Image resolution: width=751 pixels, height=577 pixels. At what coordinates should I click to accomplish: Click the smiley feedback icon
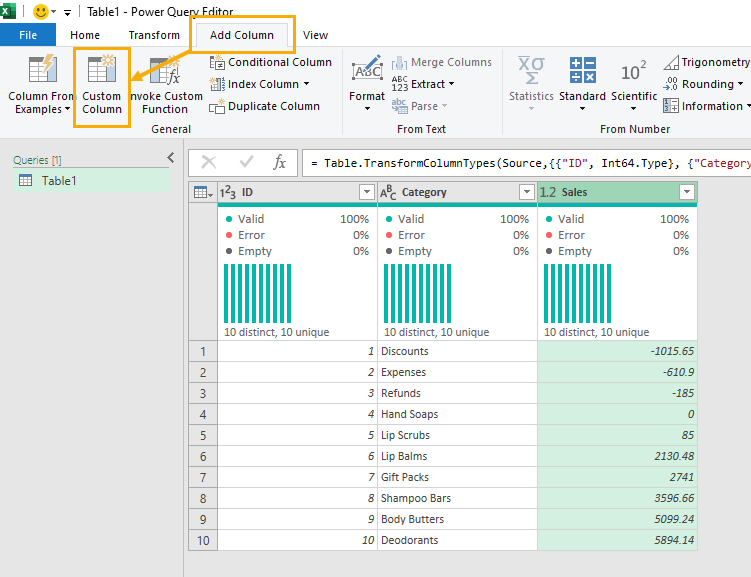click(x=41, y=11)
